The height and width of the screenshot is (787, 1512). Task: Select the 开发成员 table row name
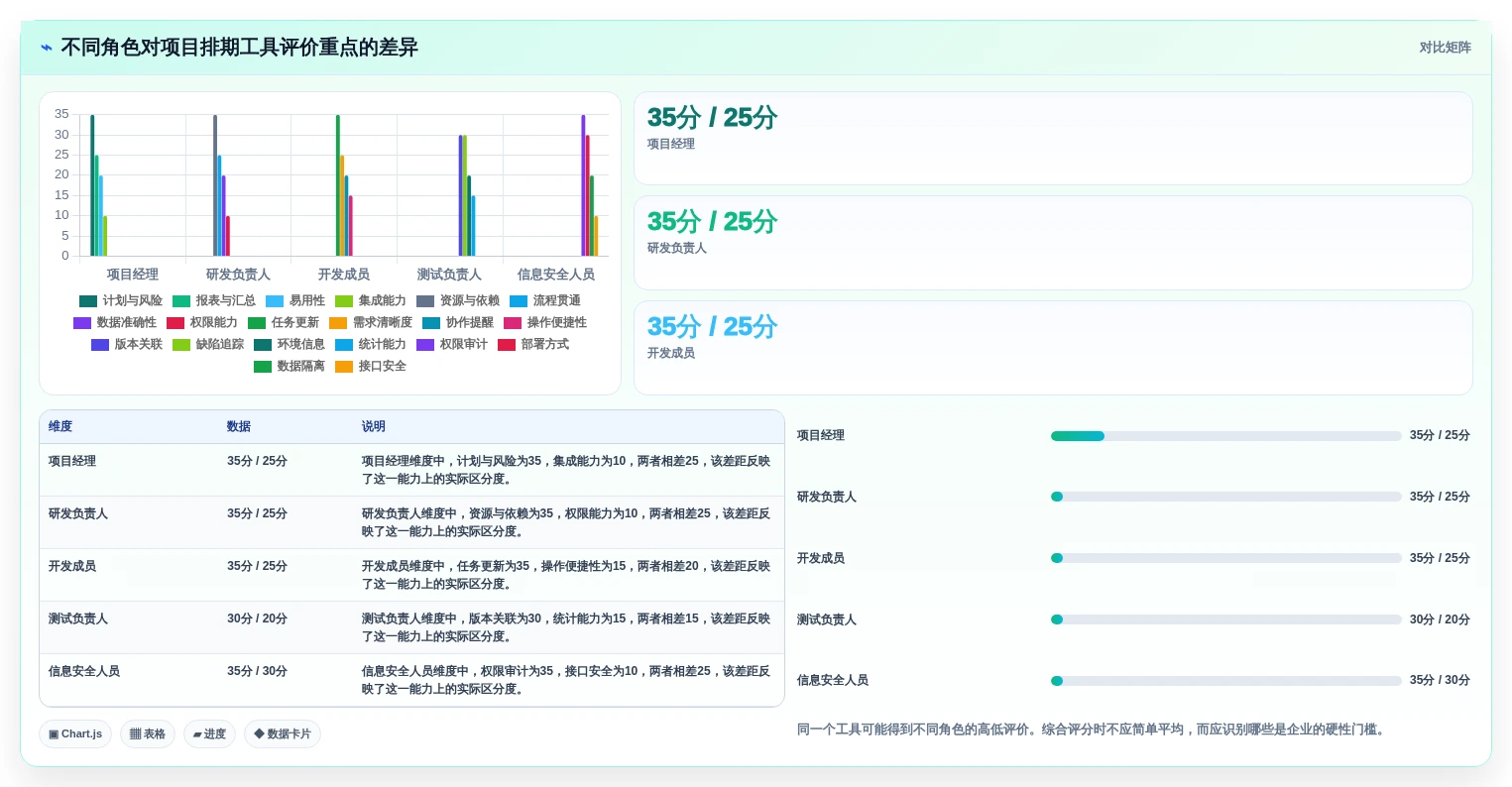click(72, 567)
